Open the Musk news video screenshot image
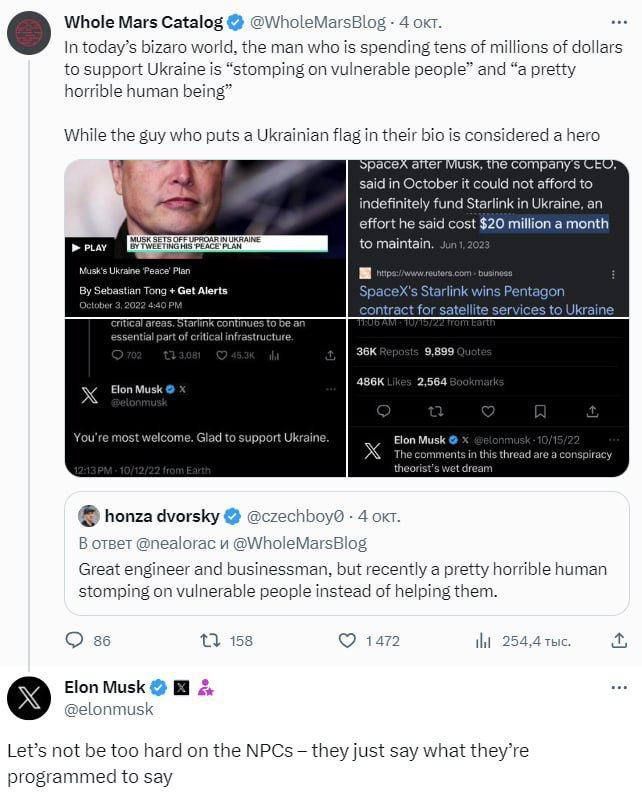The height and width of the screenshot is (794, 642). (x=204, y=239)
